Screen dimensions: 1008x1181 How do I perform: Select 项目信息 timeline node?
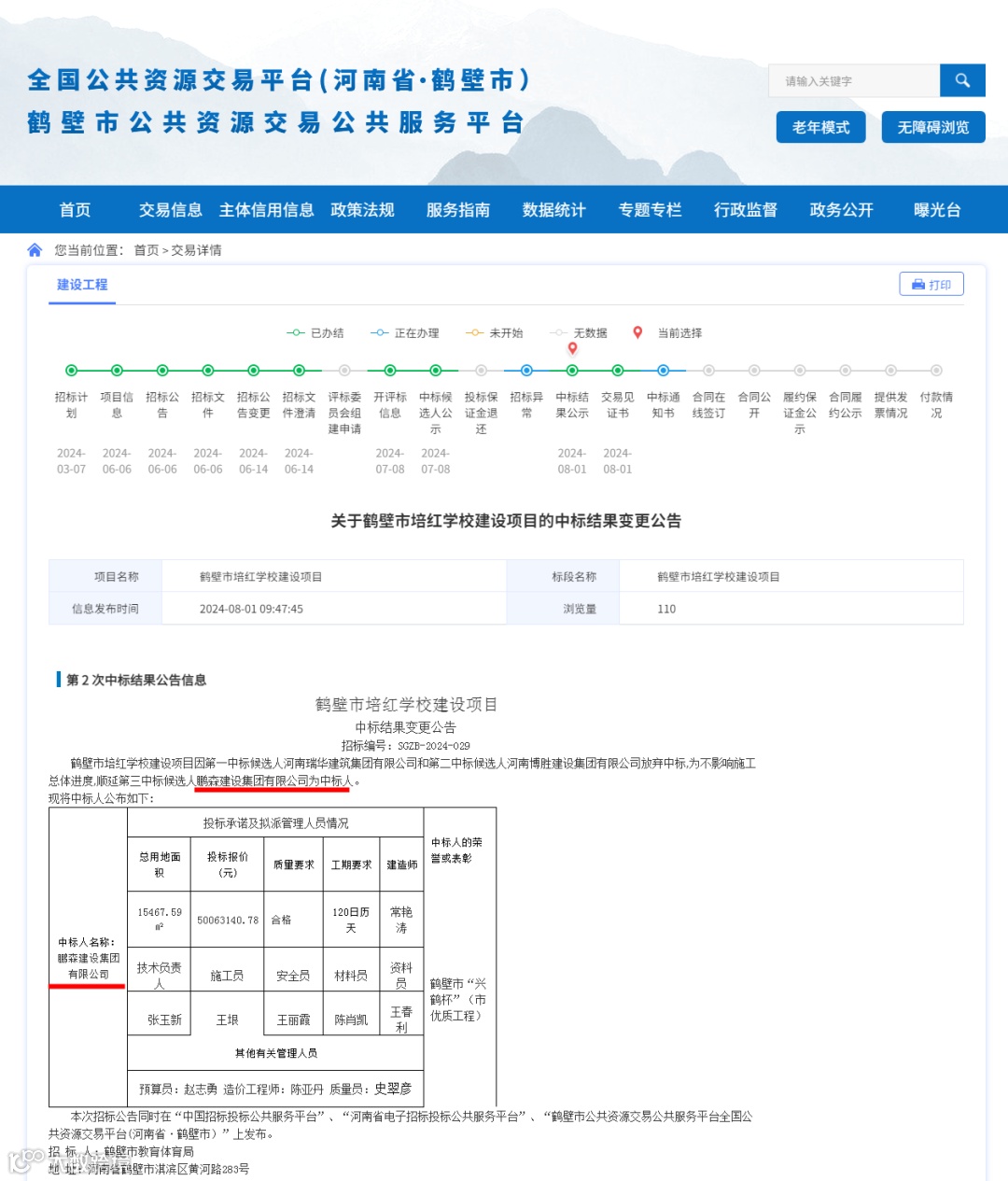[x=117, y=371]
